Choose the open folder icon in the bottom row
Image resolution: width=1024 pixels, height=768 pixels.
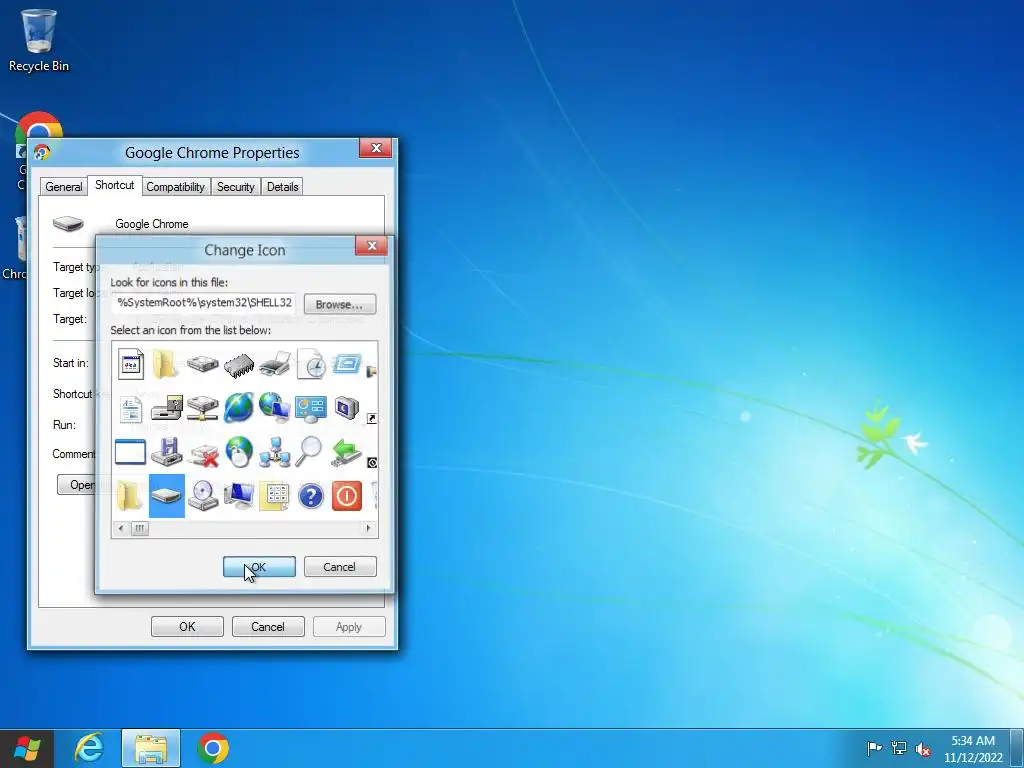pyautogui.click(x=130, y=496)
